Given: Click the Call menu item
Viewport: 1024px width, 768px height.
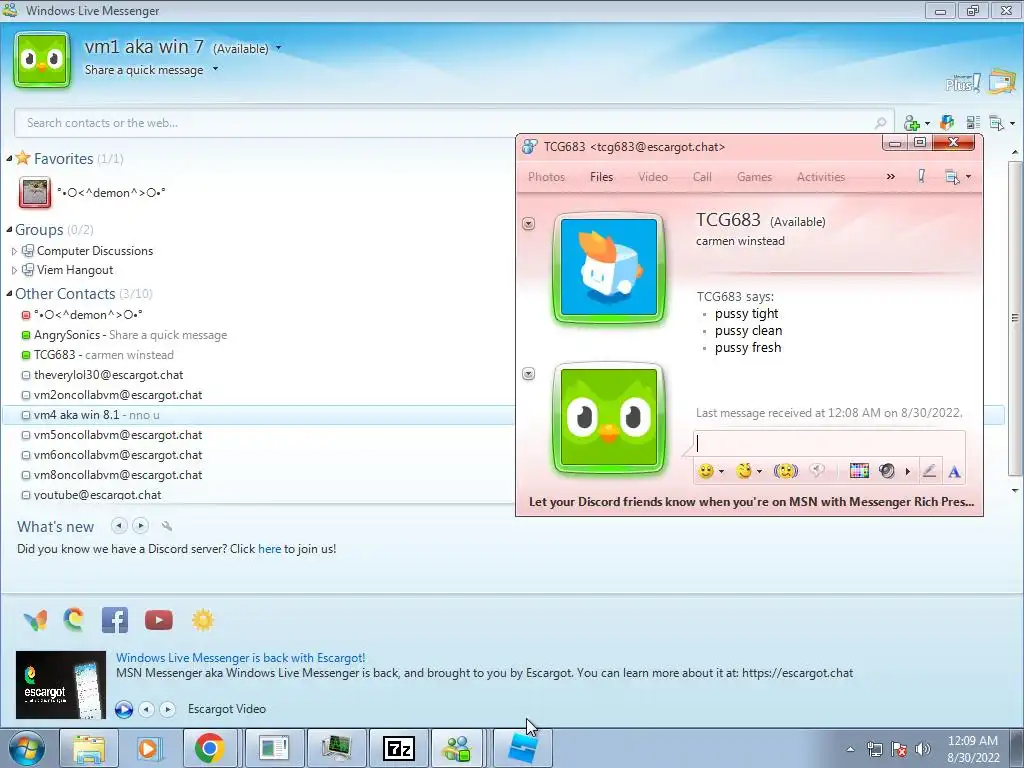Looking at the screenshot, I should click(x=702, y=176).
